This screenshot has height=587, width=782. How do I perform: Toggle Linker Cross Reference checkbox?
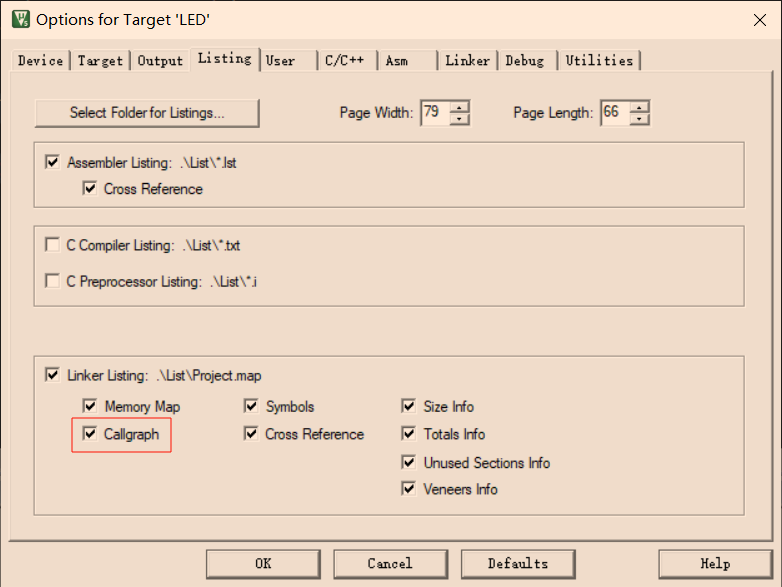[251, 434]
